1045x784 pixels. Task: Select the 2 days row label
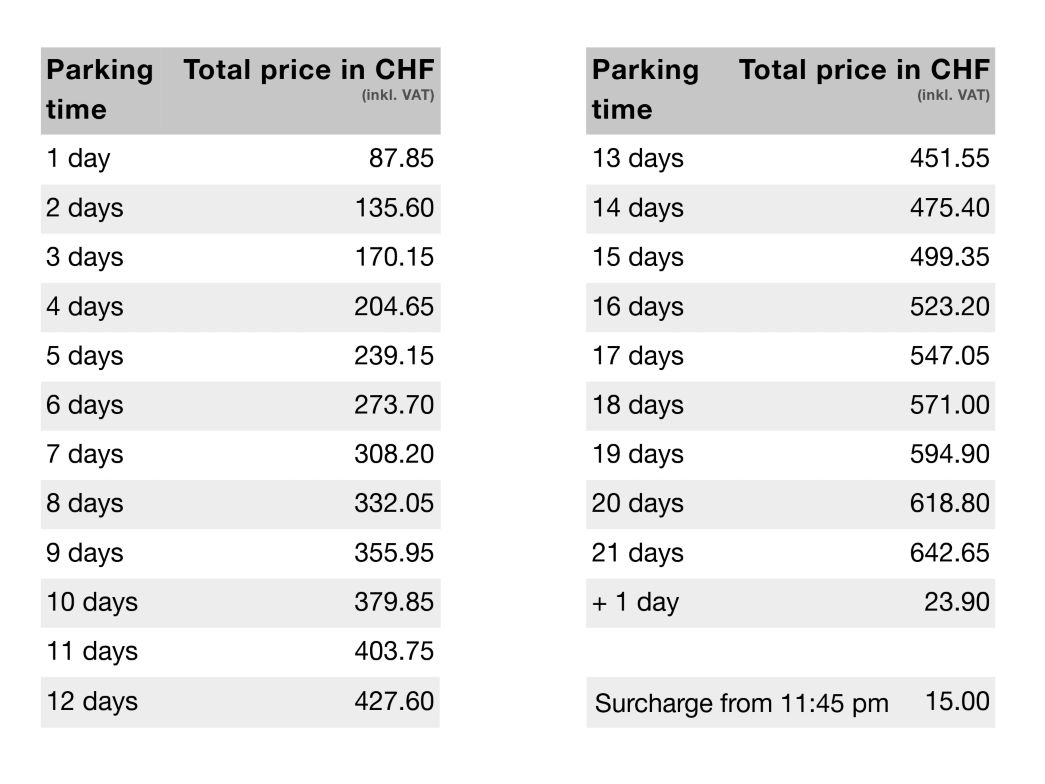coord(85,208)
